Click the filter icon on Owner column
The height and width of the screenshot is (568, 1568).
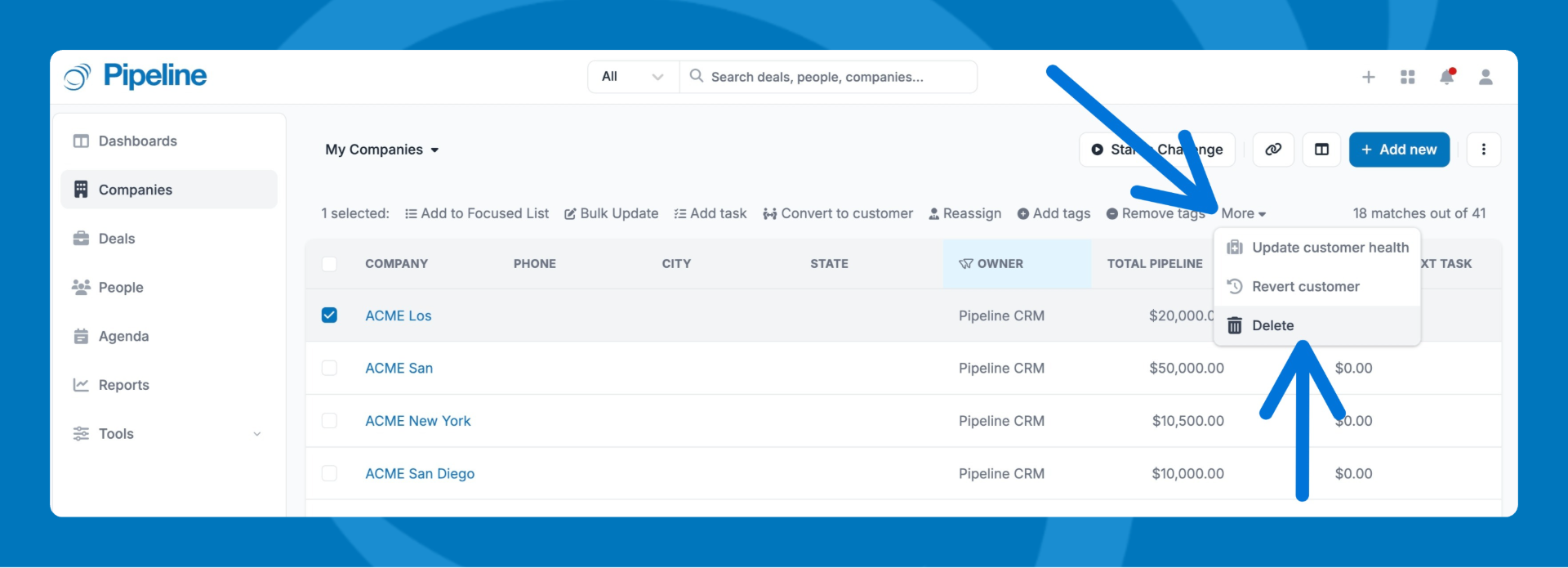point(965,263)
